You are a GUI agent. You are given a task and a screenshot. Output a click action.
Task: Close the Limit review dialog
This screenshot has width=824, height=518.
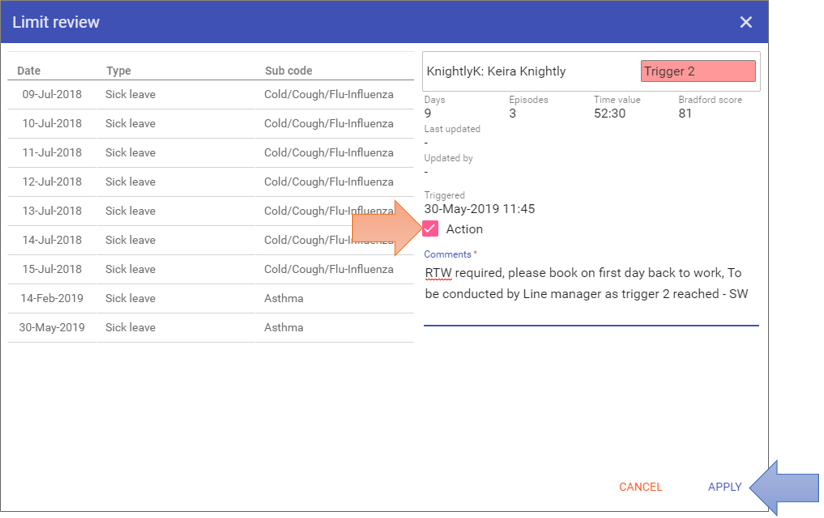point(746,22)
